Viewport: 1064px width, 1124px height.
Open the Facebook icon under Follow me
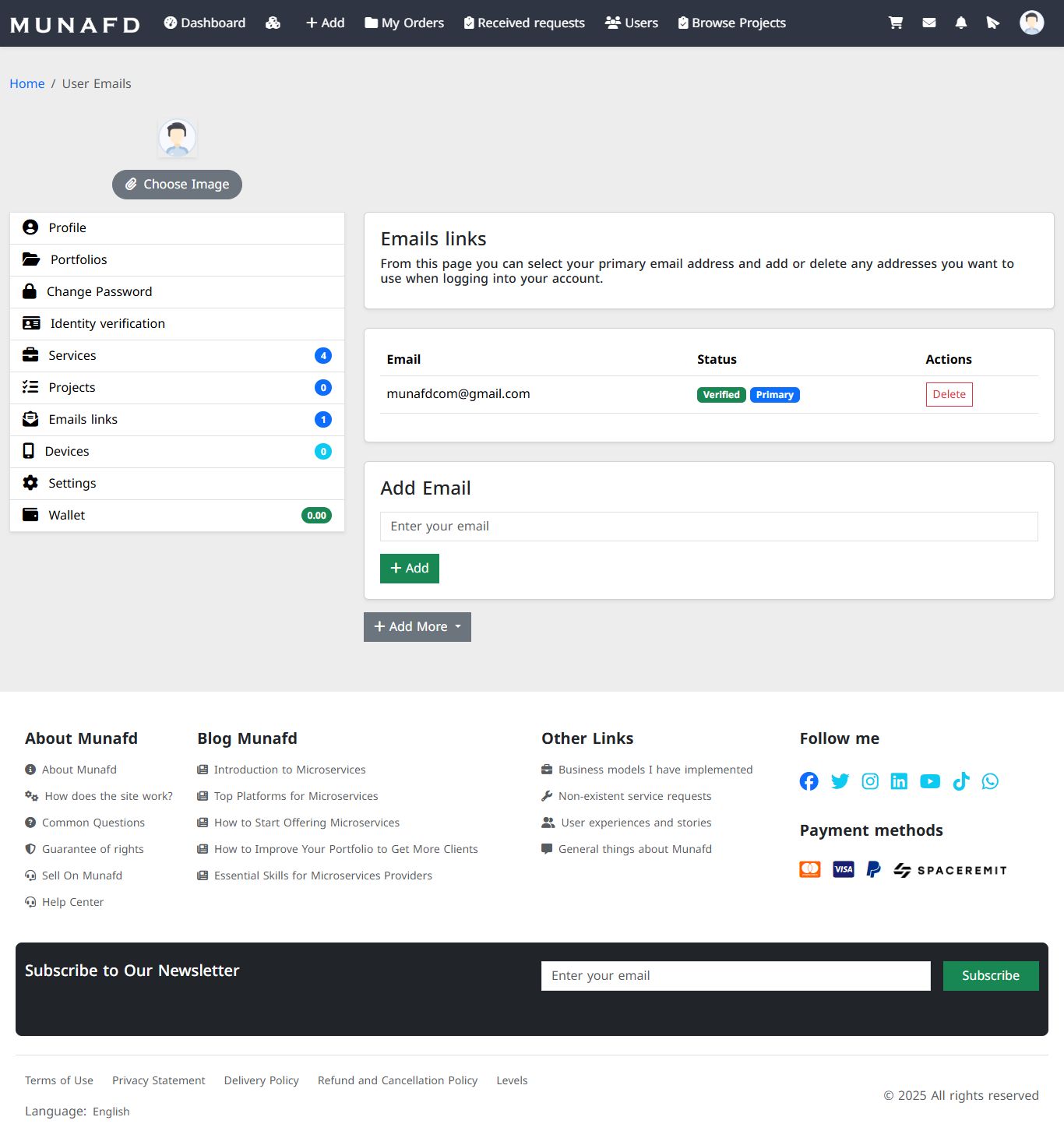coord(809,781)
